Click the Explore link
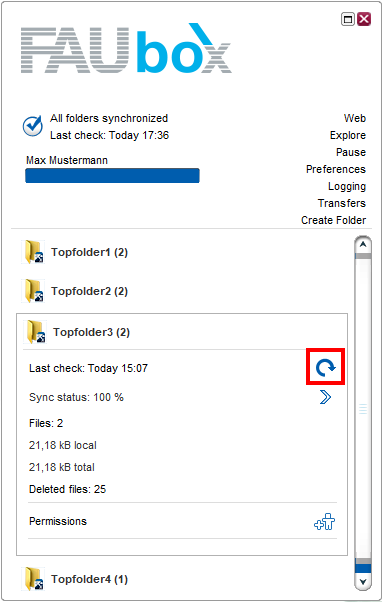The image size is (382, 602). tap(348, 135)
